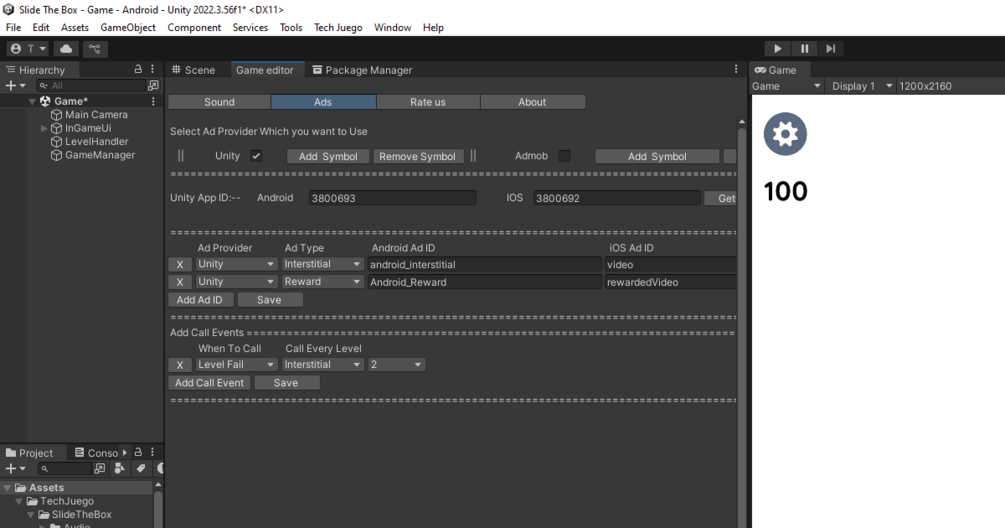Open the Level Fail When To Call dropdown
The image size is (1005, 528).
236,365
